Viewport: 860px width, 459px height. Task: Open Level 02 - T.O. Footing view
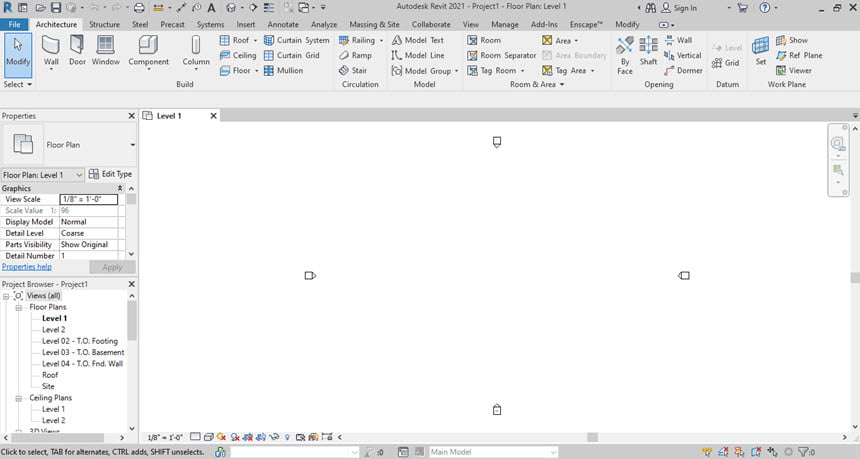(80, 341)
